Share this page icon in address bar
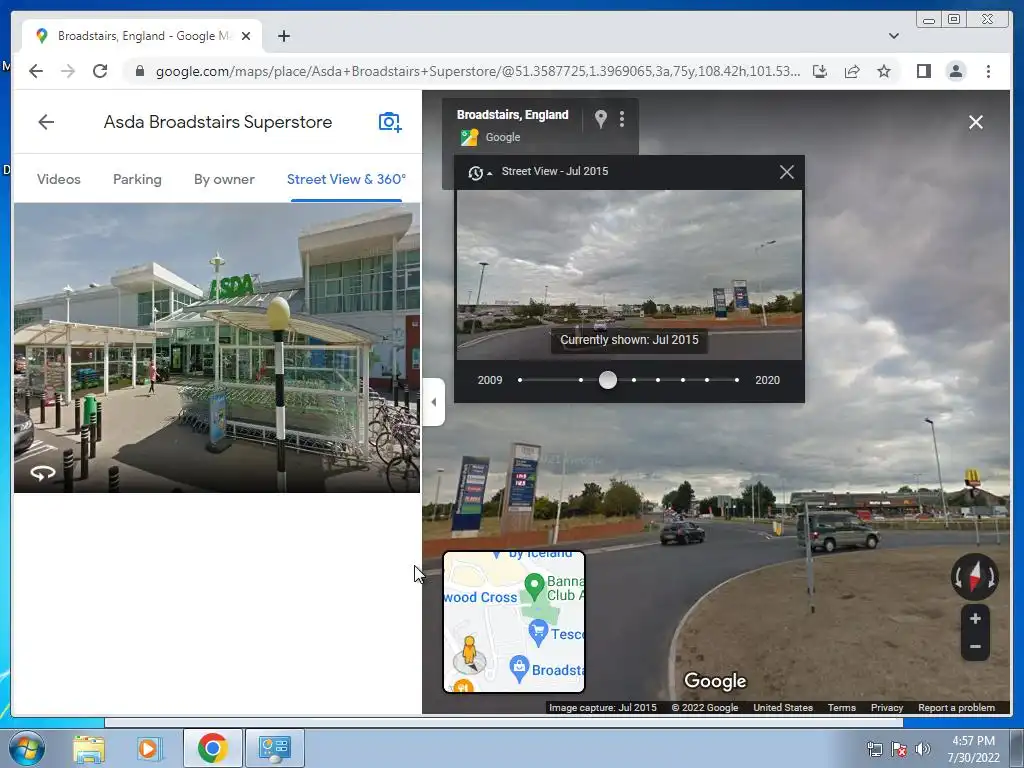Image resolution: width=1024 pixels, height=768 pixels. click(852, 71)
